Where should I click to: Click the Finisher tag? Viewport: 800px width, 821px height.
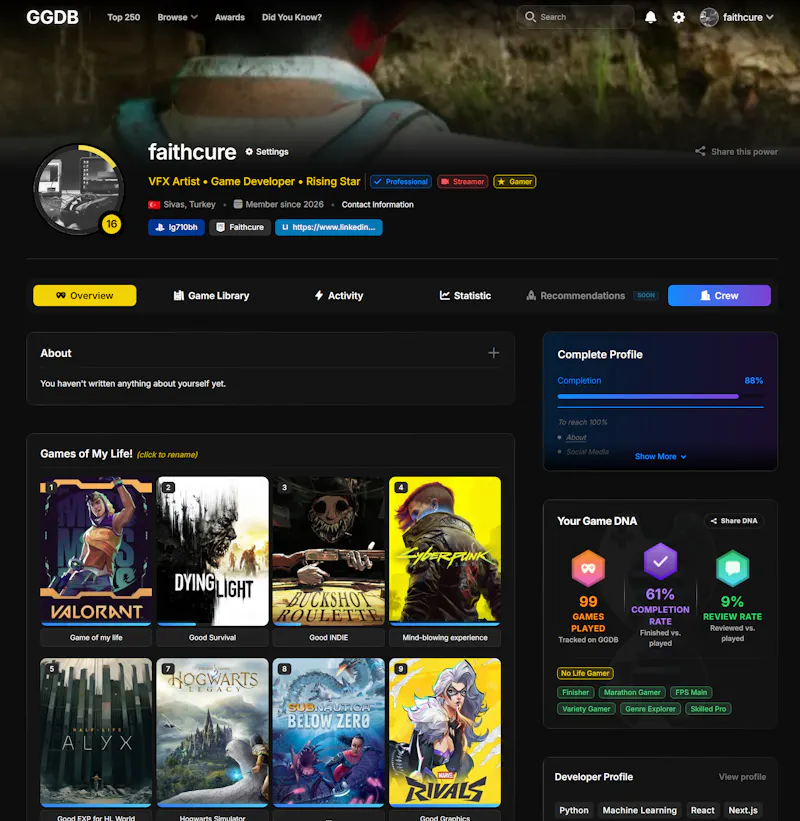(575, 692)
